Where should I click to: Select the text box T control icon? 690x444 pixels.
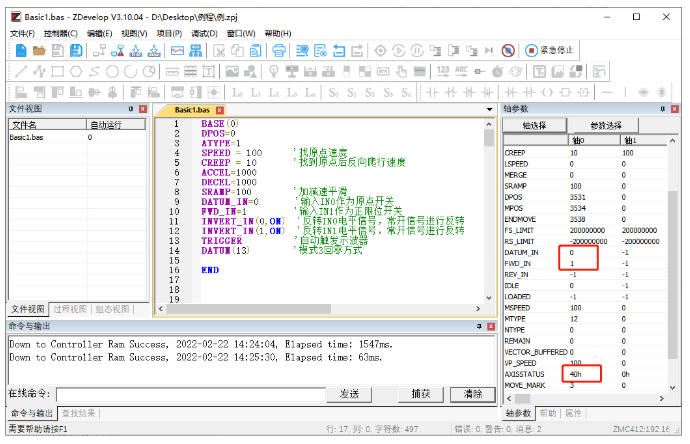click(209, 71)
